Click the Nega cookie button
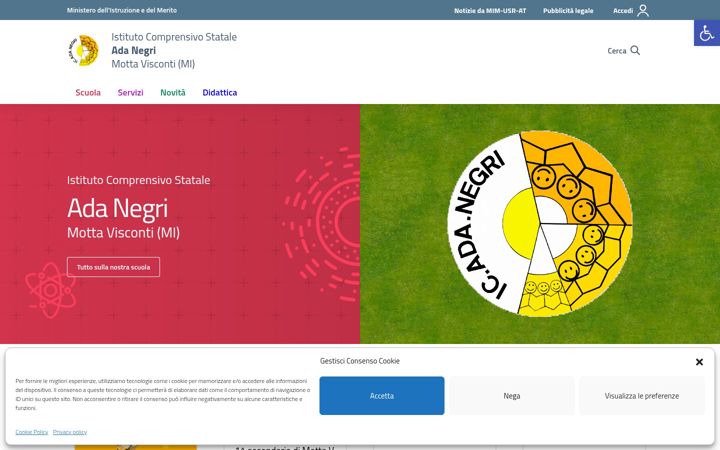Viewport: 720px width, 450px height. tap(512, 396)
